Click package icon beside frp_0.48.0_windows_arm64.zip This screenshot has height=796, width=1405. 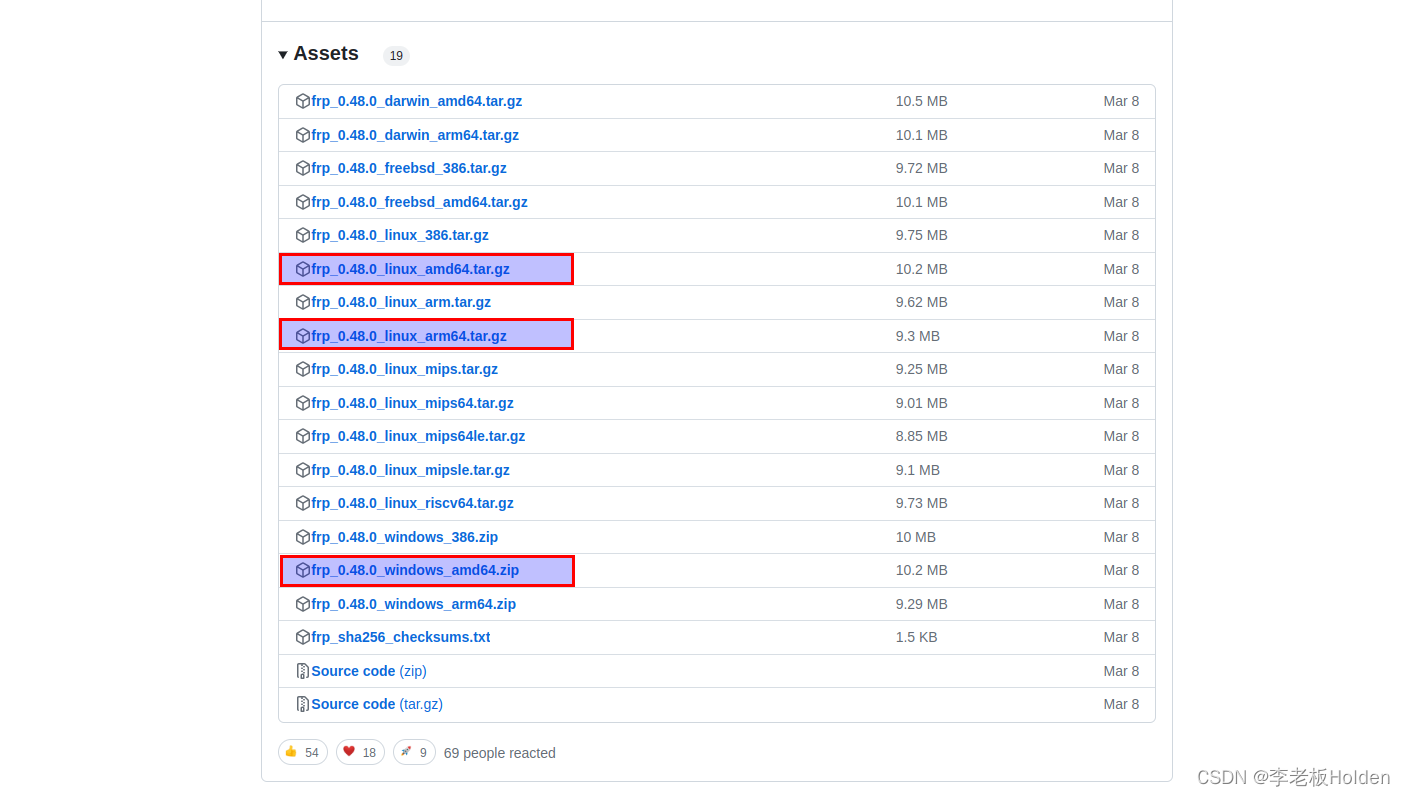(303, 604)
